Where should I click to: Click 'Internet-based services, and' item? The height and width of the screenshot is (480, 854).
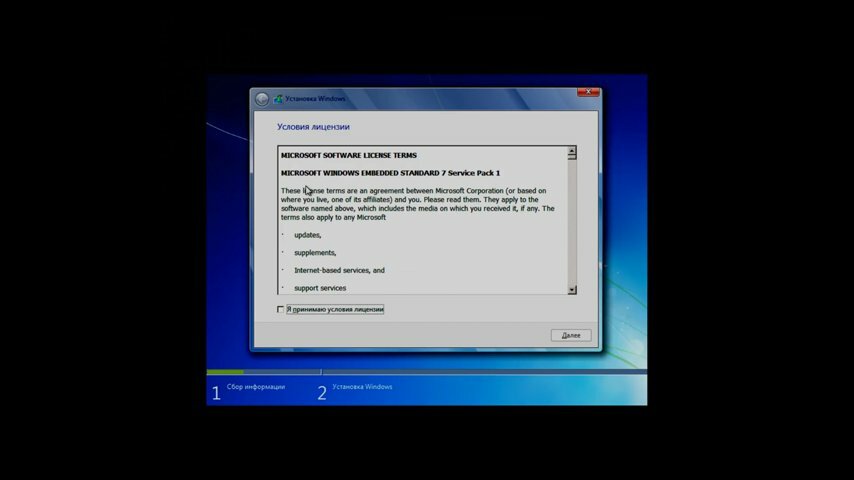339,270
